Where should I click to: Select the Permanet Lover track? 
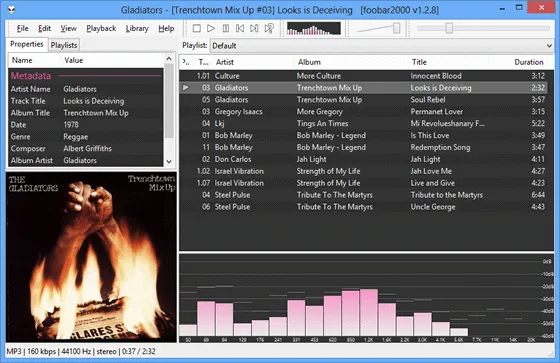(x=363, y=111)
